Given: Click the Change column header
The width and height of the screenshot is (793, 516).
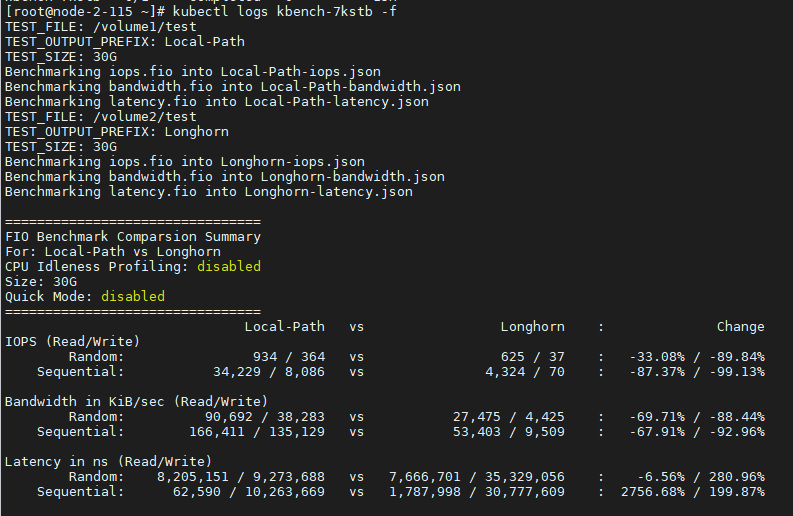Looking at the screenshot, I should 740,327.
